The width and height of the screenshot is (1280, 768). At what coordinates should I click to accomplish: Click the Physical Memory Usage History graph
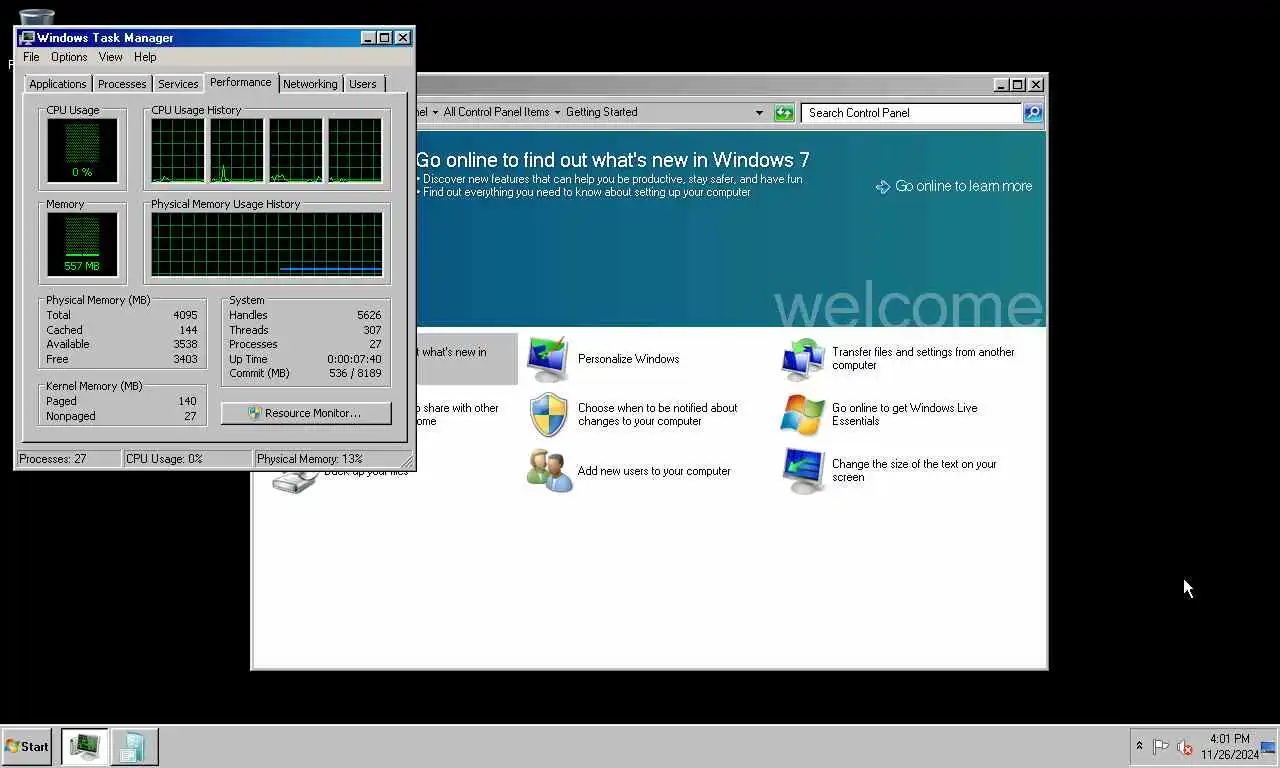tap(267, 244)
